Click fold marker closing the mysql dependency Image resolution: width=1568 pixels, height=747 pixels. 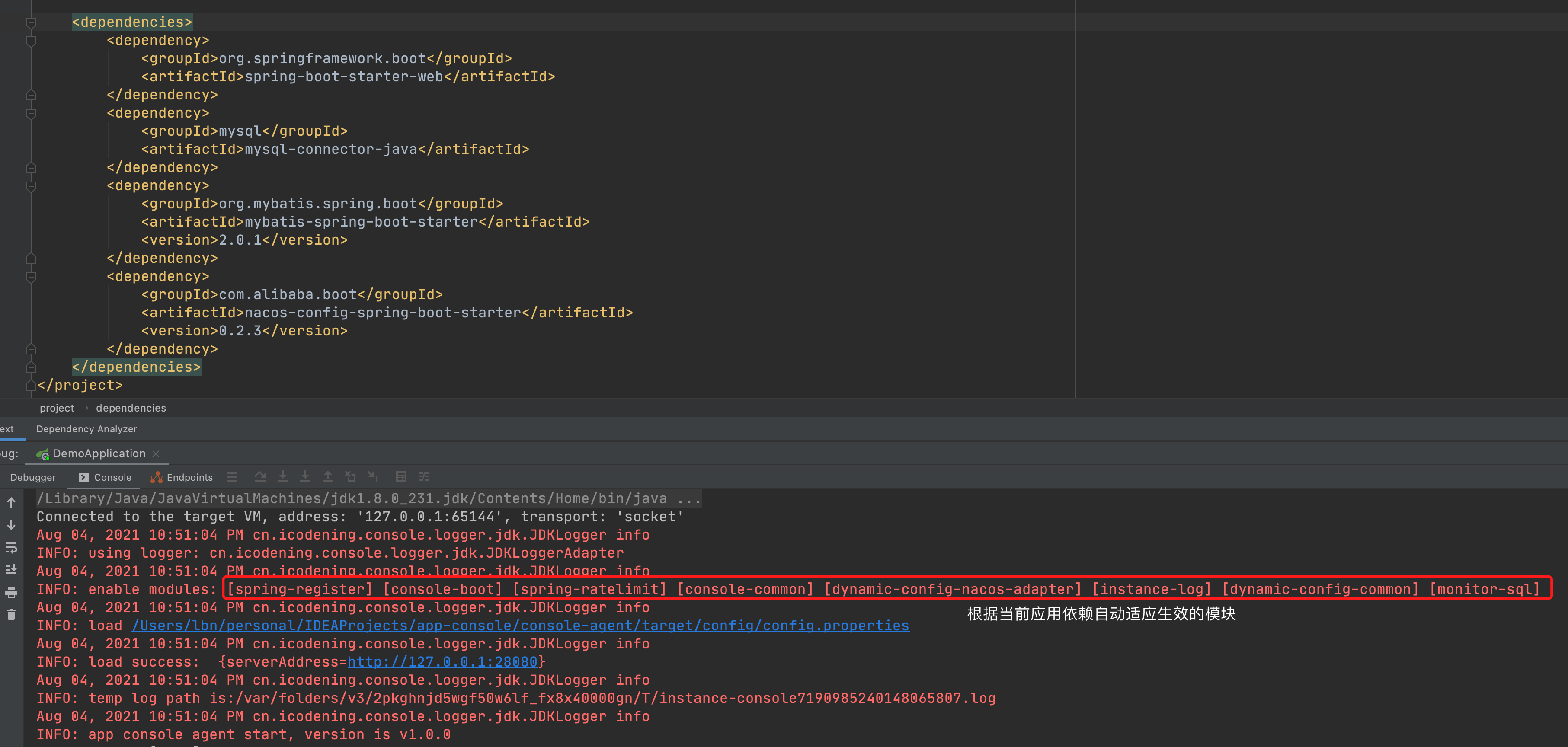(x=31, y=167)
